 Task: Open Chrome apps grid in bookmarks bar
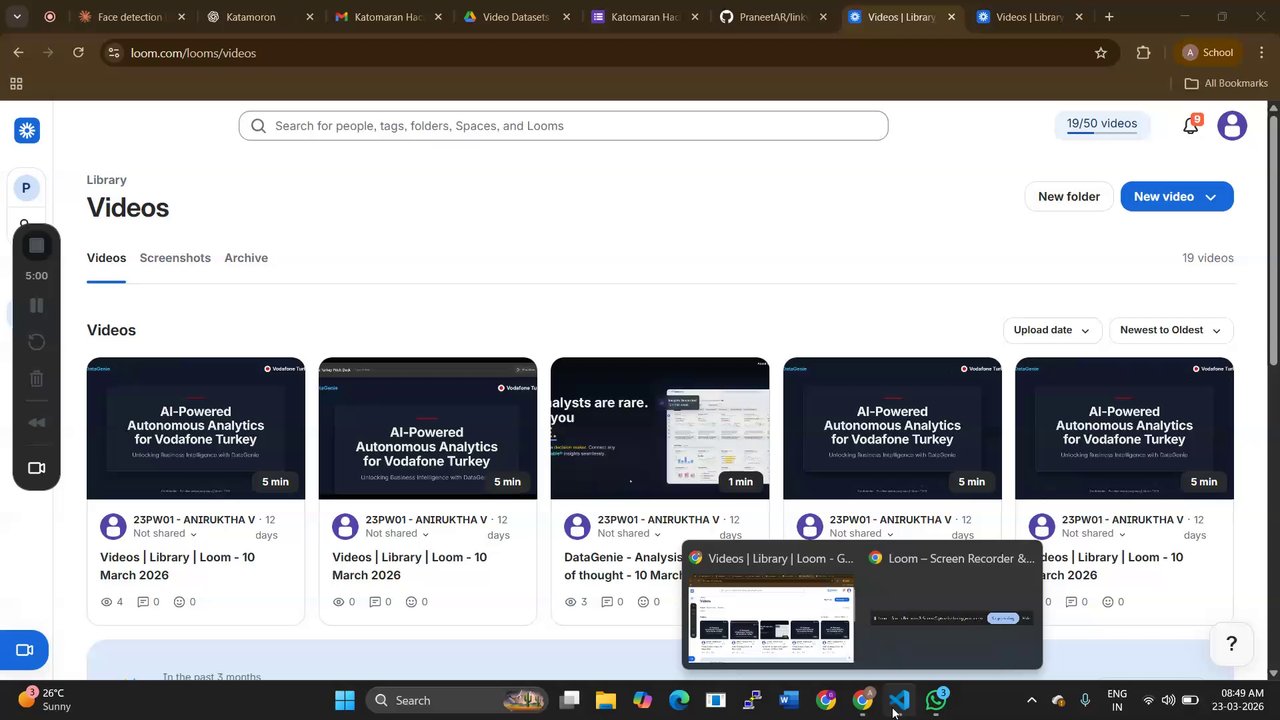pos(16,84)
